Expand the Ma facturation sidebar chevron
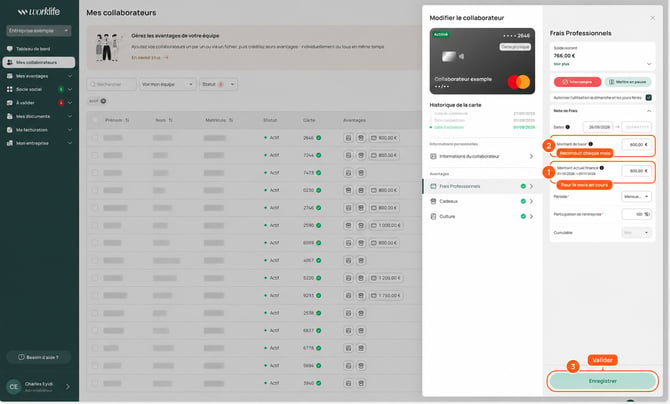670x404 pixels. pyautogui.click(x=70, y=130)
